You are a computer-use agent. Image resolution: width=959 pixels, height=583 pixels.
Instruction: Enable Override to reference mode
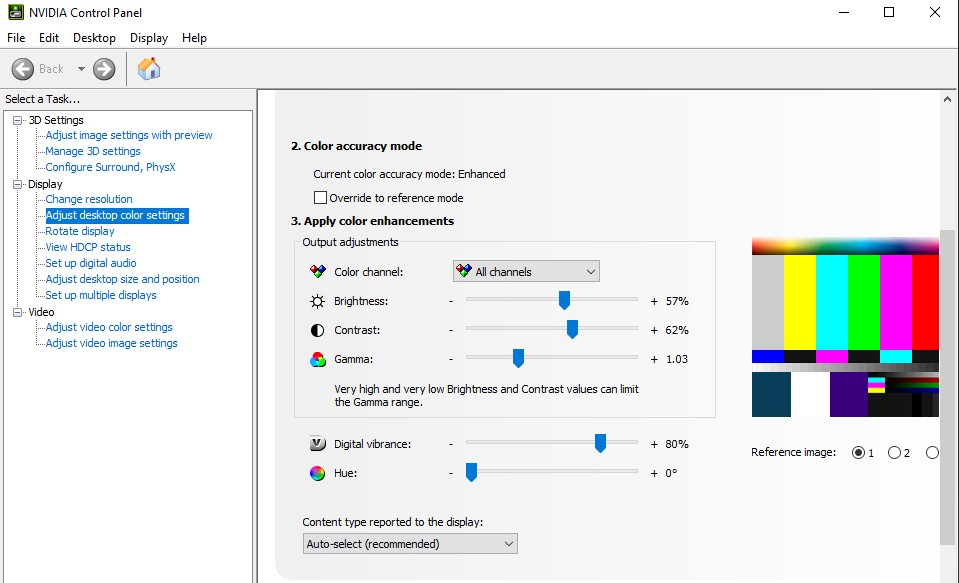(x=320, y=198)
